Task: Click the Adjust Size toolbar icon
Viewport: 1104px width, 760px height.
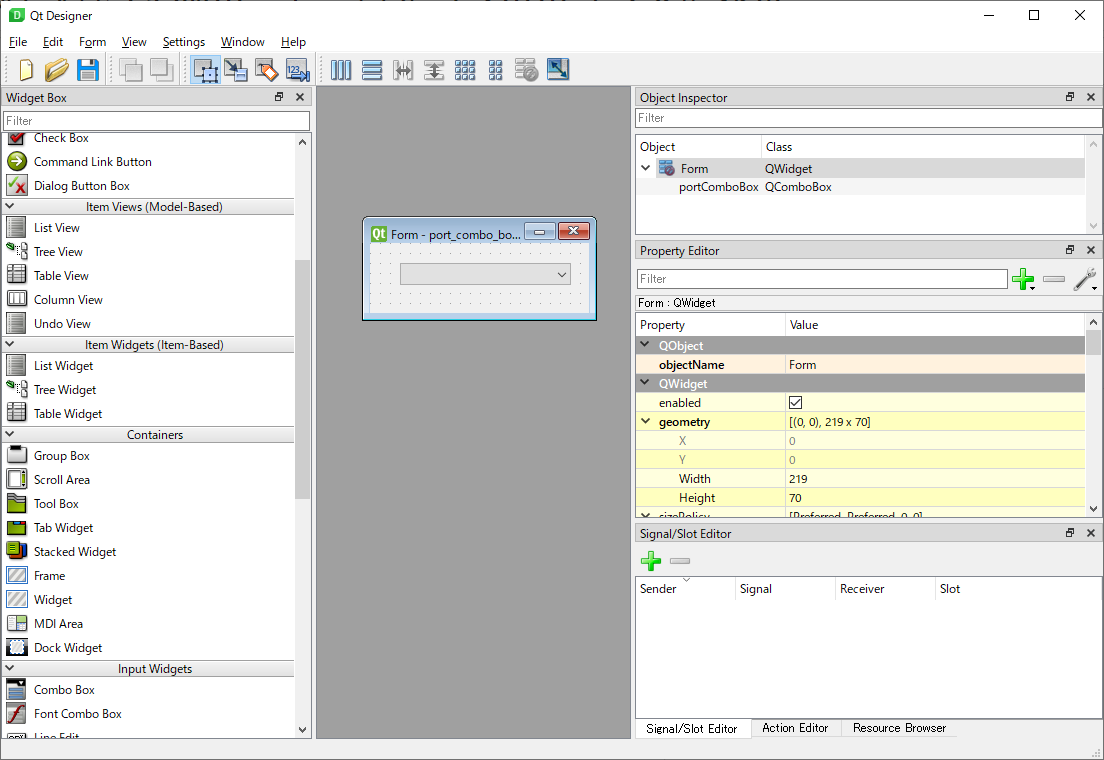Action: click(x=558, y=70)
